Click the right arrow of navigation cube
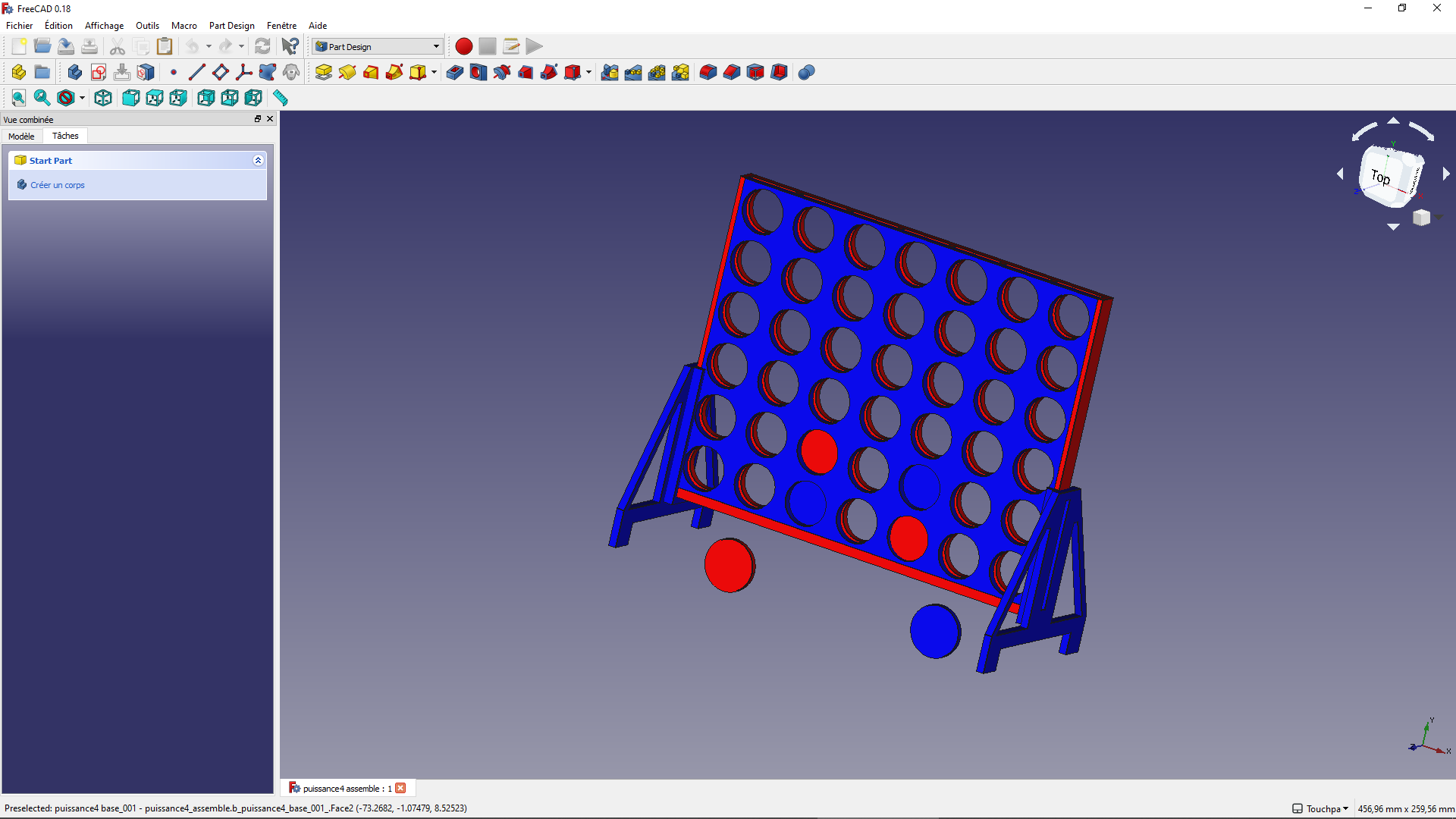The height and width of the screenshot is (819, 1456). point(1445,174)
